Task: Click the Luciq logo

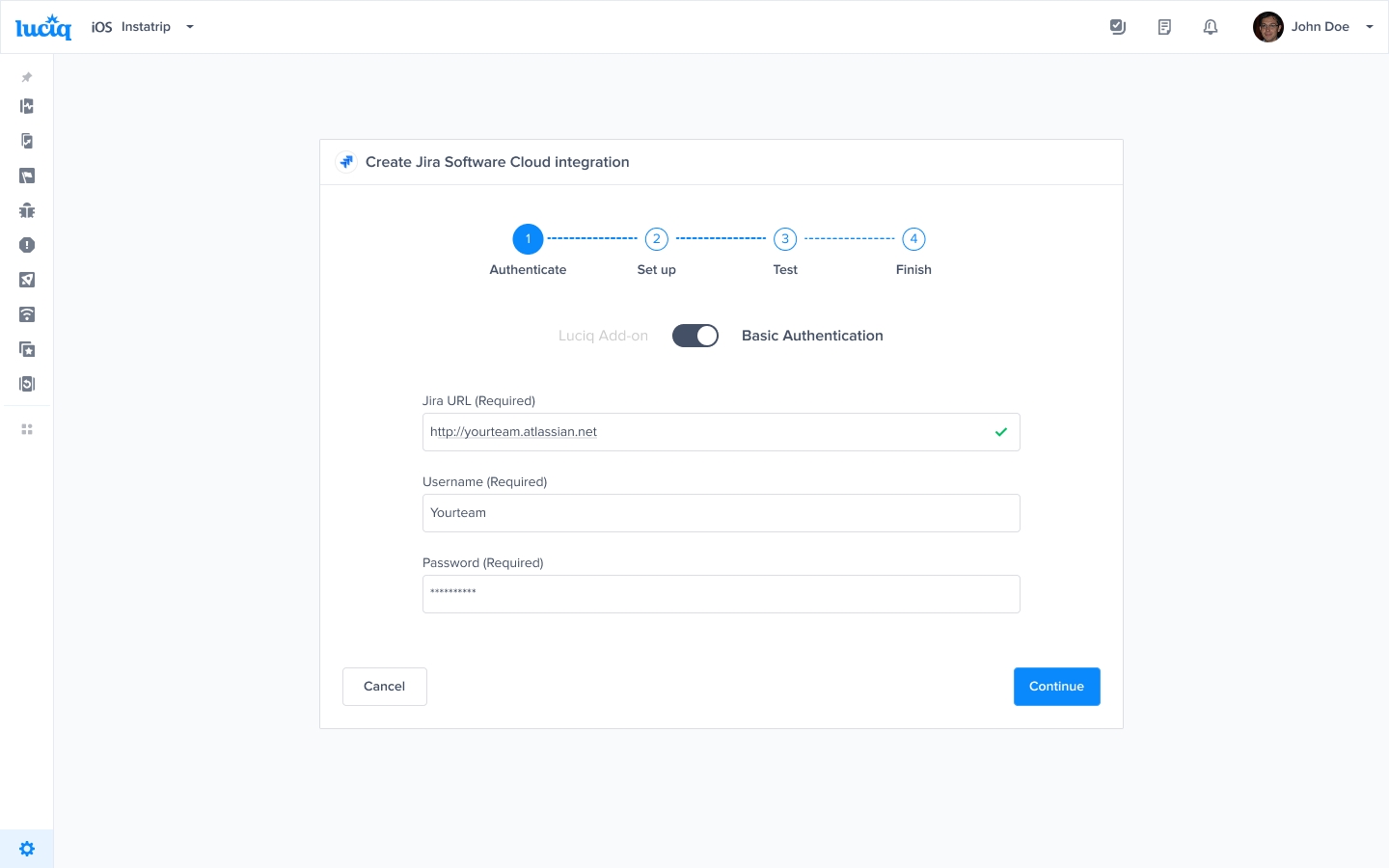Action: click(x=43, y=27)
